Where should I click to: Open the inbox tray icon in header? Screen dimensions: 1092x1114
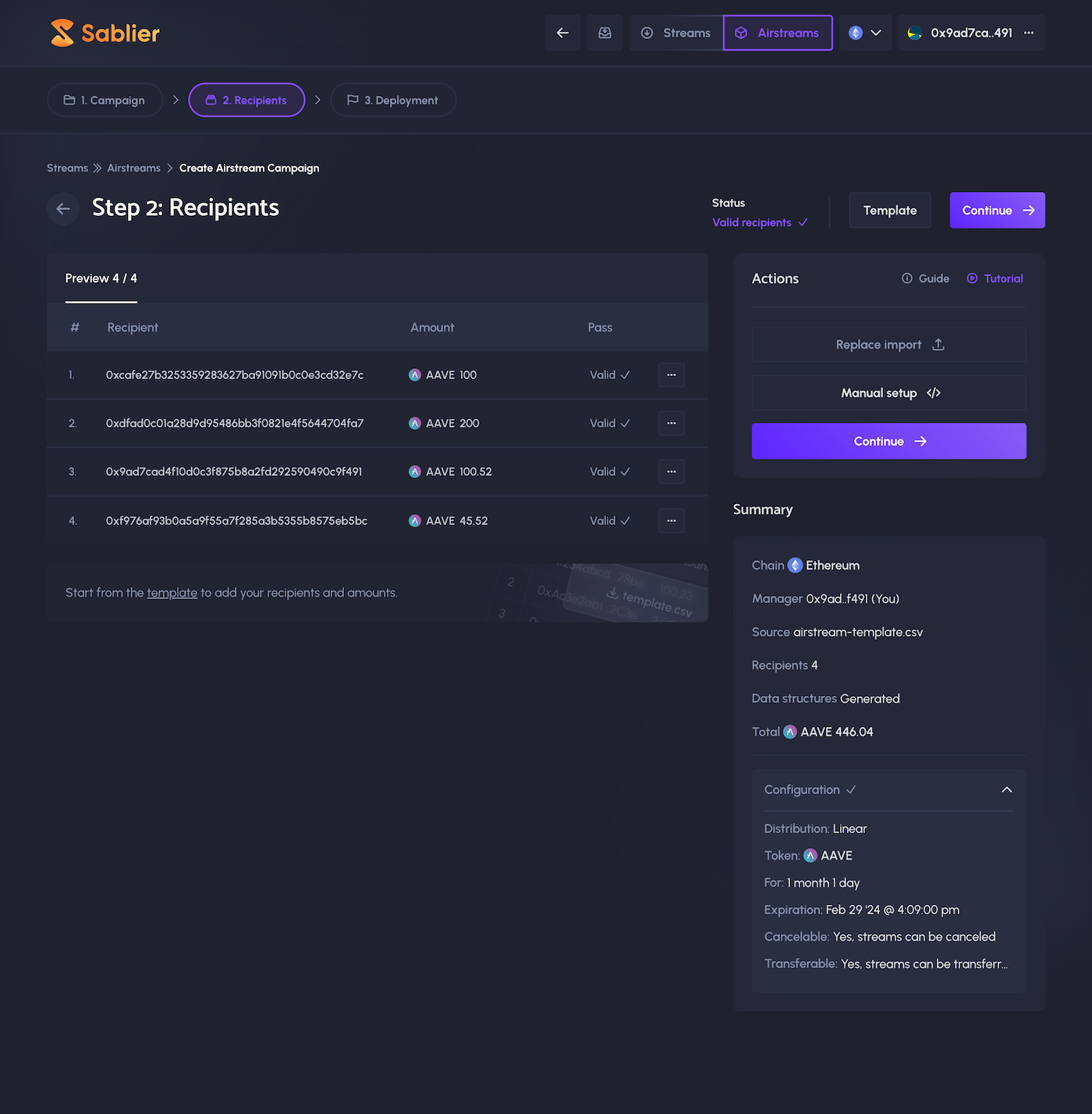tap(604, 33)
